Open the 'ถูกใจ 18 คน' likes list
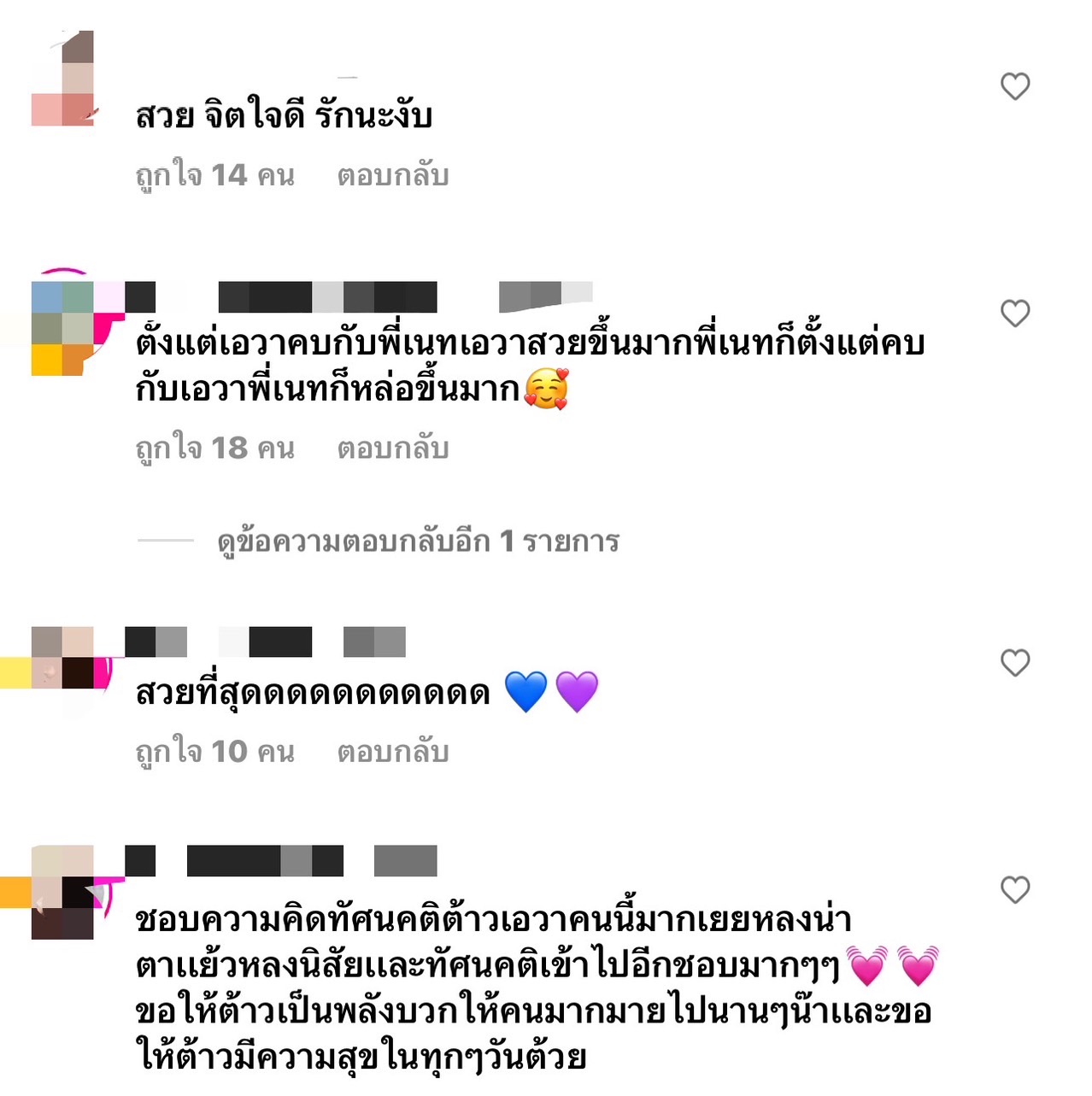This screenshot has height=1096, width=1092. [x=215, y=448]
